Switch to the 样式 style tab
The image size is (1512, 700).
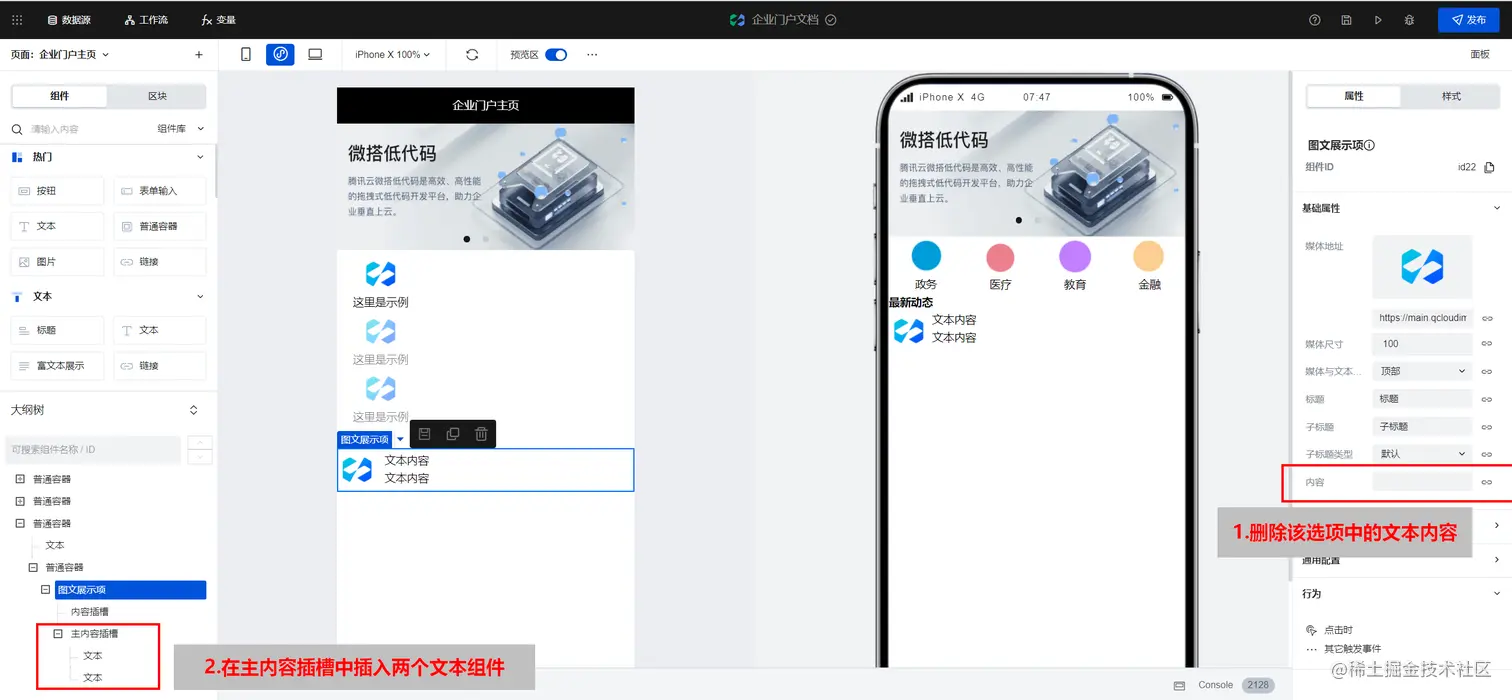click(x=1451, y=96)
